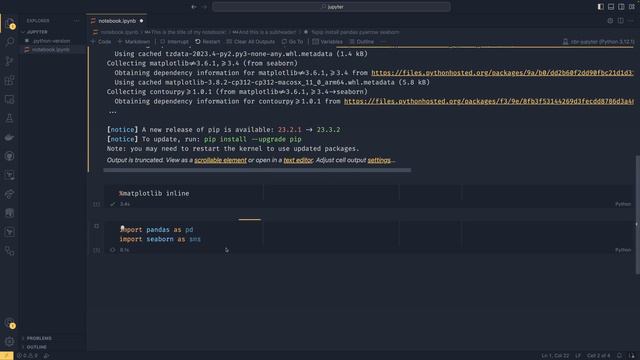The image size is (640, 360).
Task: Open notebook settings gear in editor actions
Action: click(610, 20)
